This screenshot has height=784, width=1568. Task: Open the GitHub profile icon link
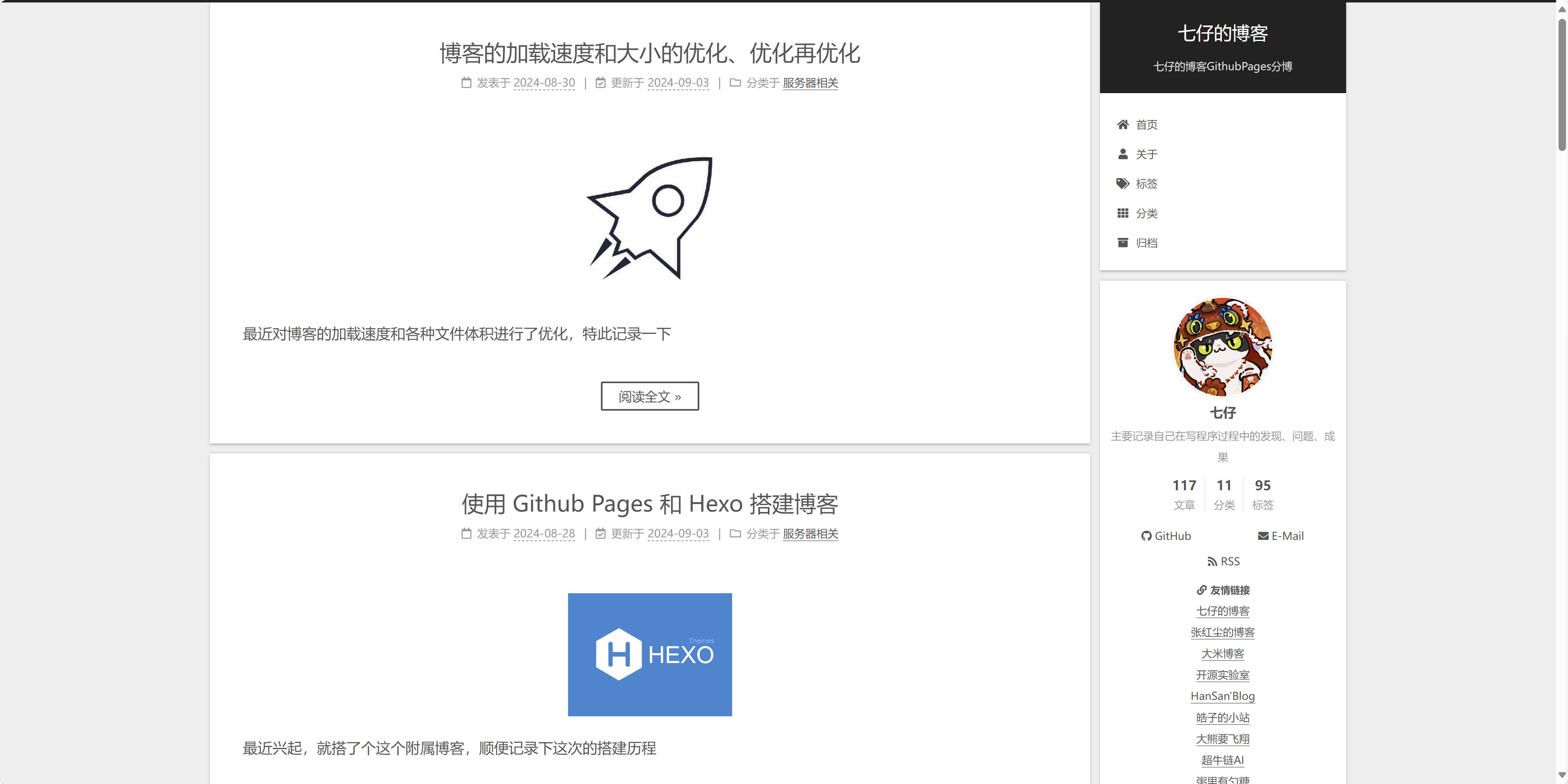tap(1147, 536)
